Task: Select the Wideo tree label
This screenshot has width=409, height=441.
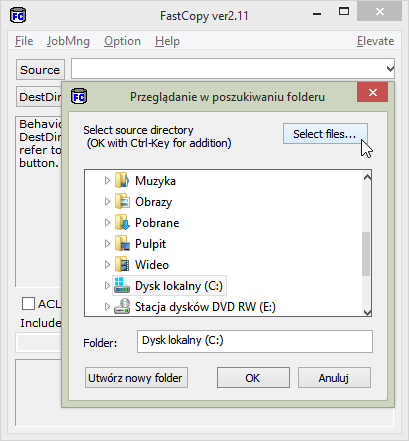Action: pos(152,265)
